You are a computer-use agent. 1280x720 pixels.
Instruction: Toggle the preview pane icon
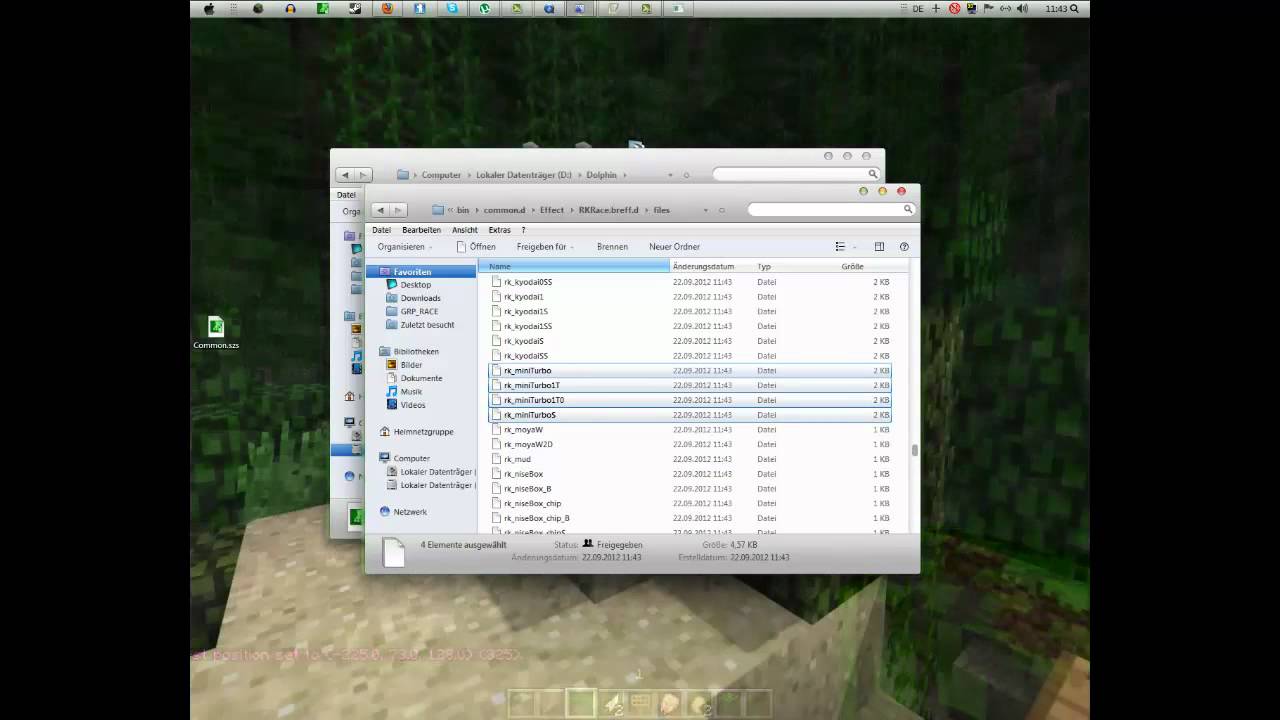pyautogui.click(x=879, y=246)
